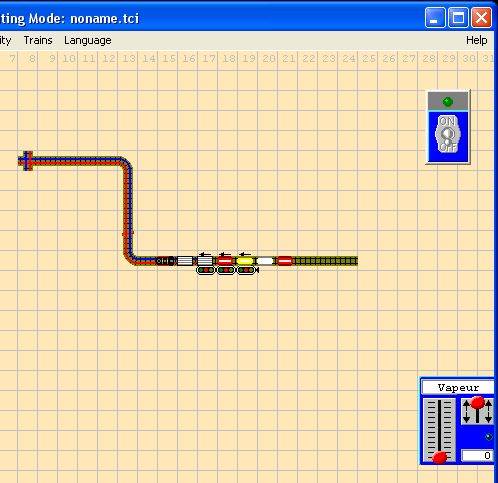Select the second striped gray wagon with arrow

[x=205, y=261]
